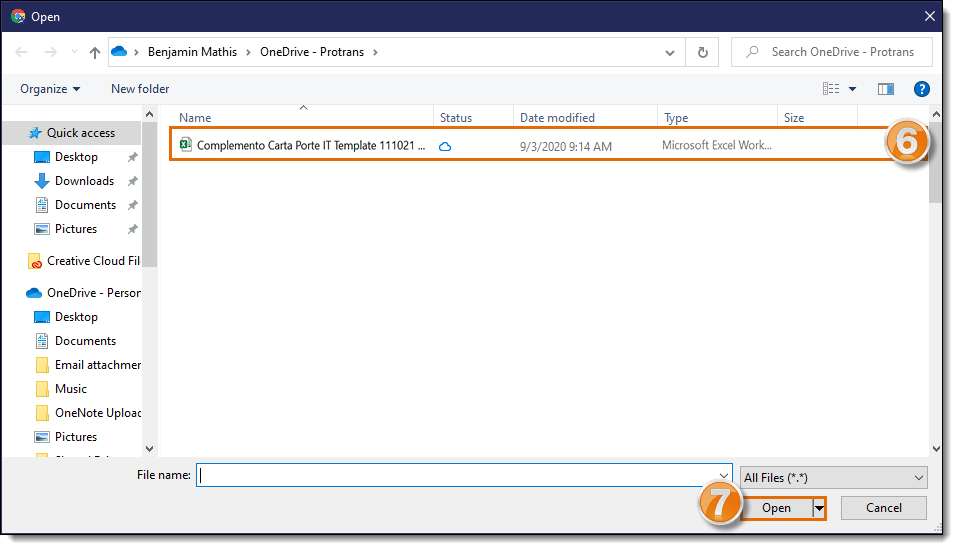The height and width of the screenshot is (550, 958).
Task: Click the Open button split arrow
Action: [x=820, y=508]
